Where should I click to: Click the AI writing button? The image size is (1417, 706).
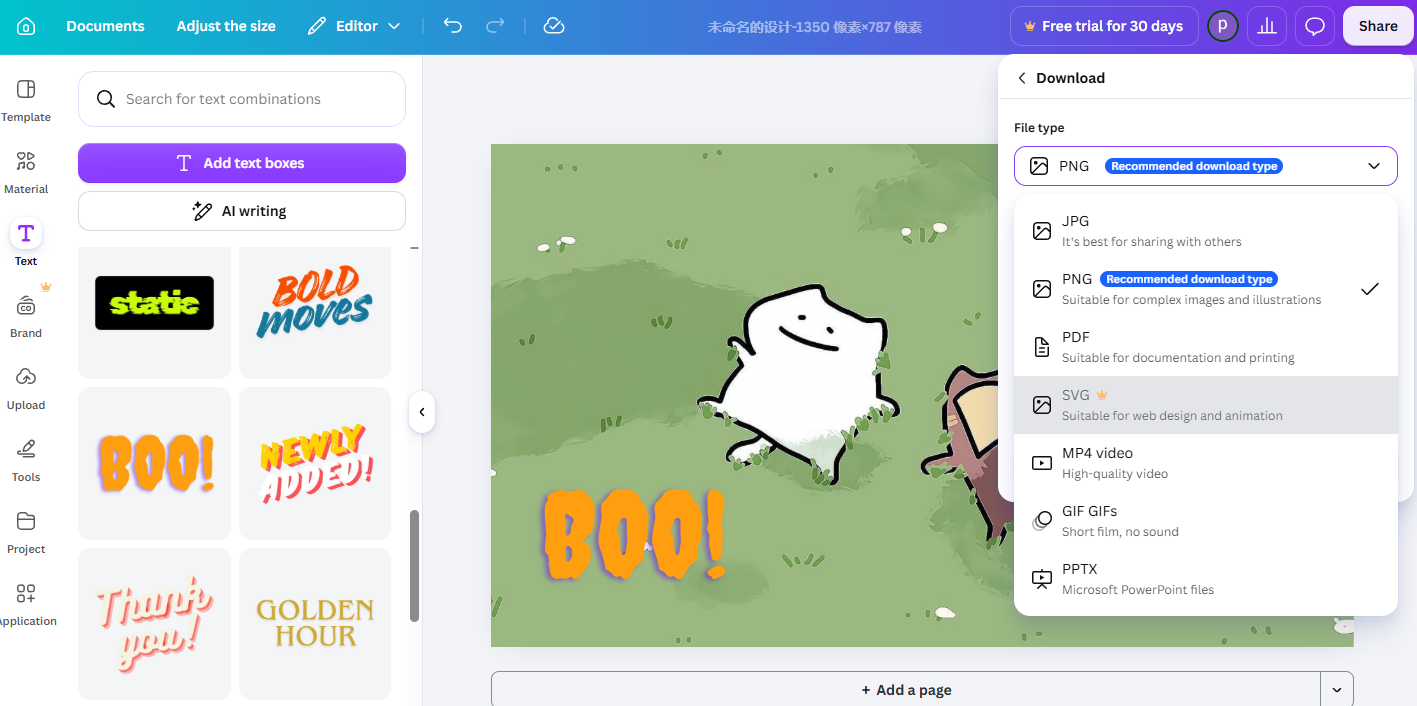242,211
